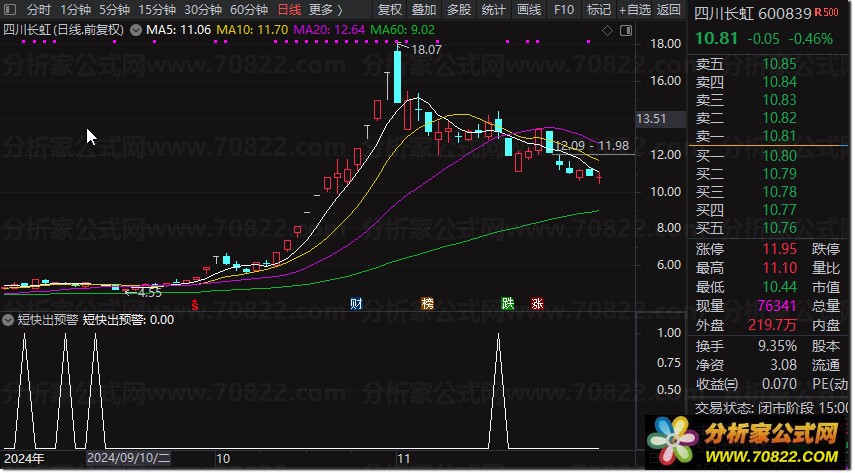The image size is (855, 473).
Task: Click the 买二 price 10.79
Action: tap(779, 174)
